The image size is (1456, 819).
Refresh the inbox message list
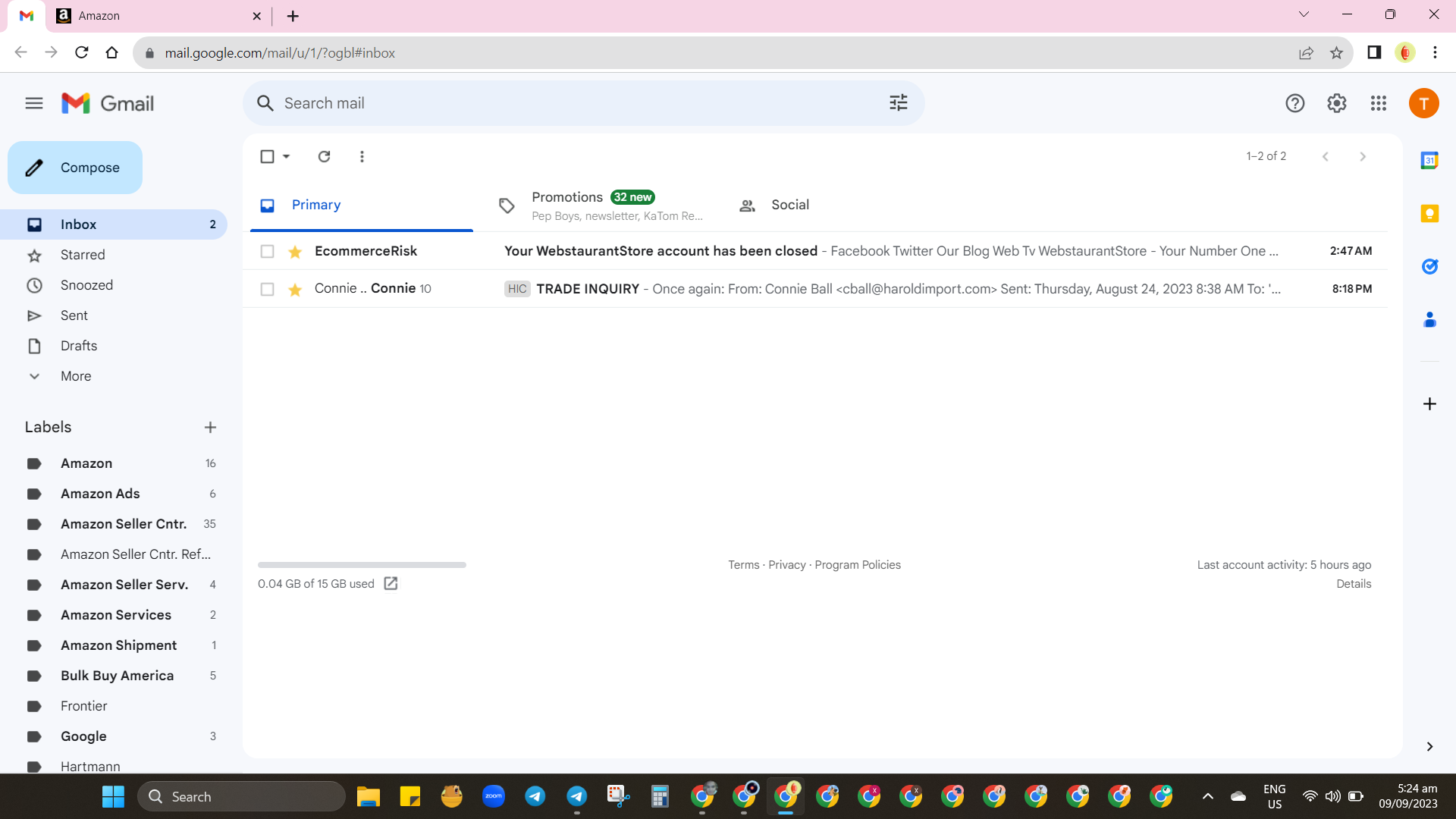coord(325,156)
